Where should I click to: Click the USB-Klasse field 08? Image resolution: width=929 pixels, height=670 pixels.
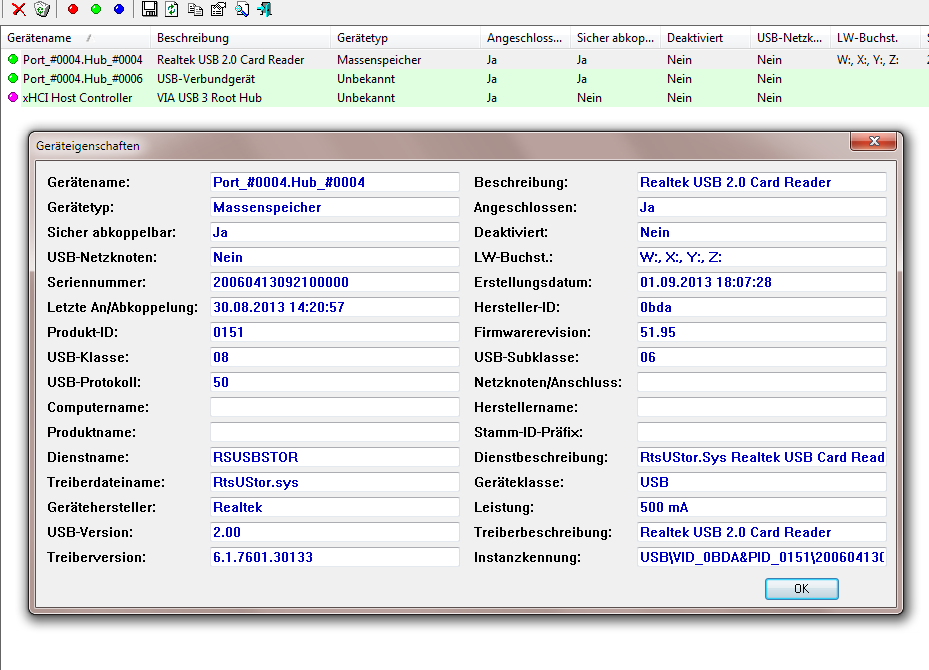pyautogui.click(x=335, y=357)
